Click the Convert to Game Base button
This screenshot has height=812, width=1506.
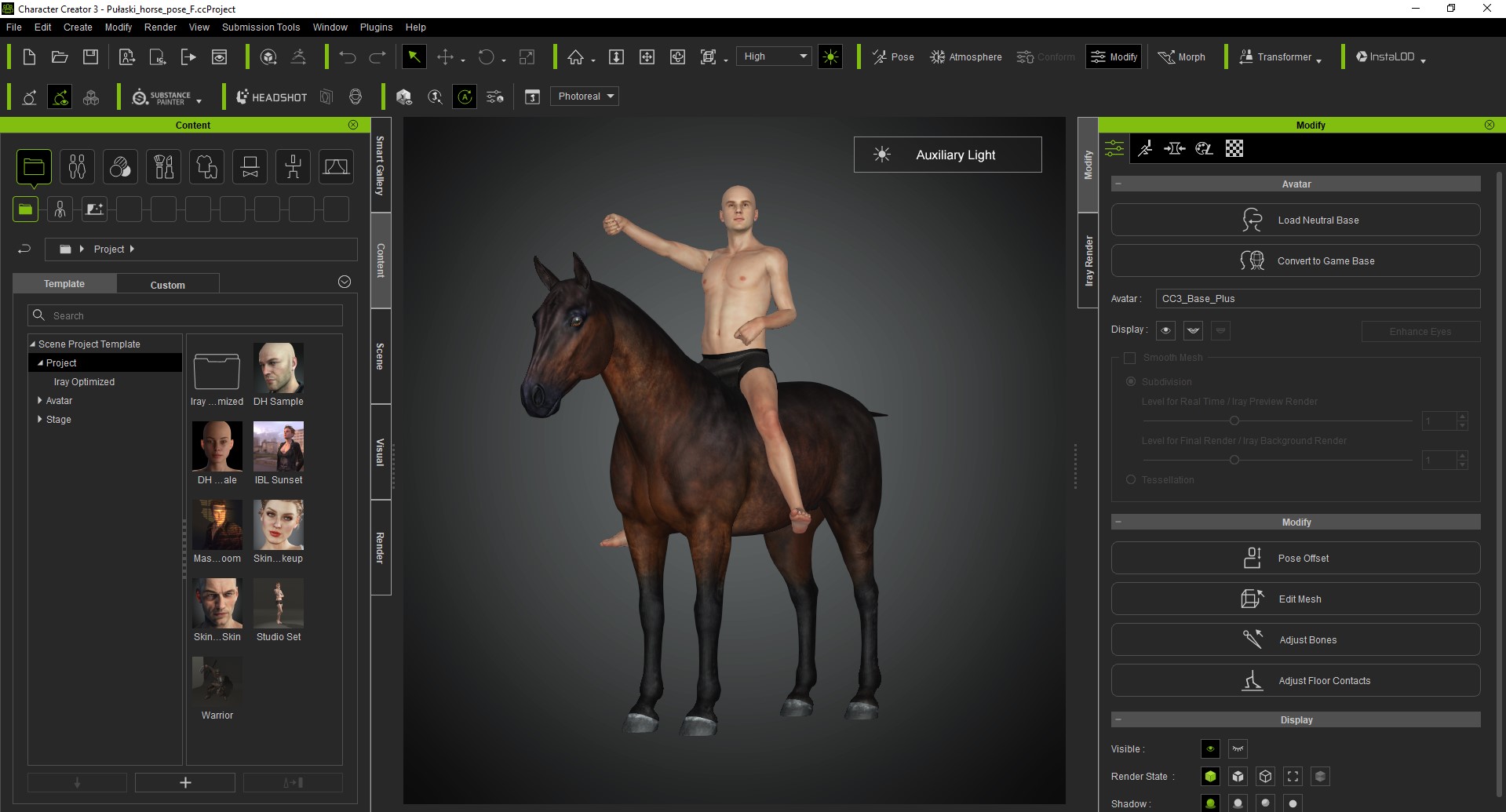pyautogui.click(x=1296, y=260)
